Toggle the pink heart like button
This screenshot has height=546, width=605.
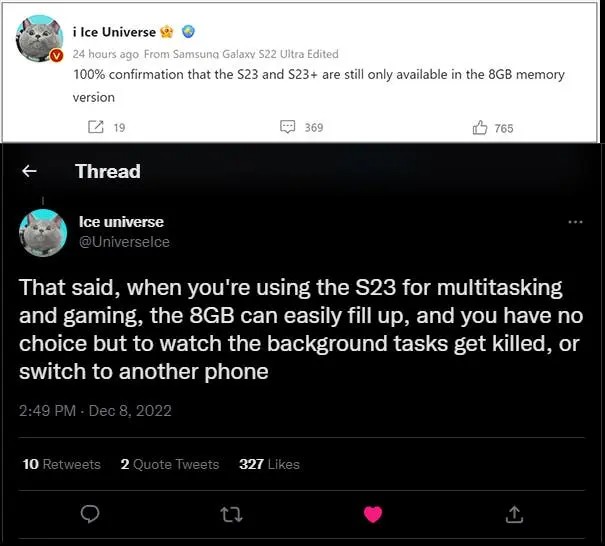(372, 514)
